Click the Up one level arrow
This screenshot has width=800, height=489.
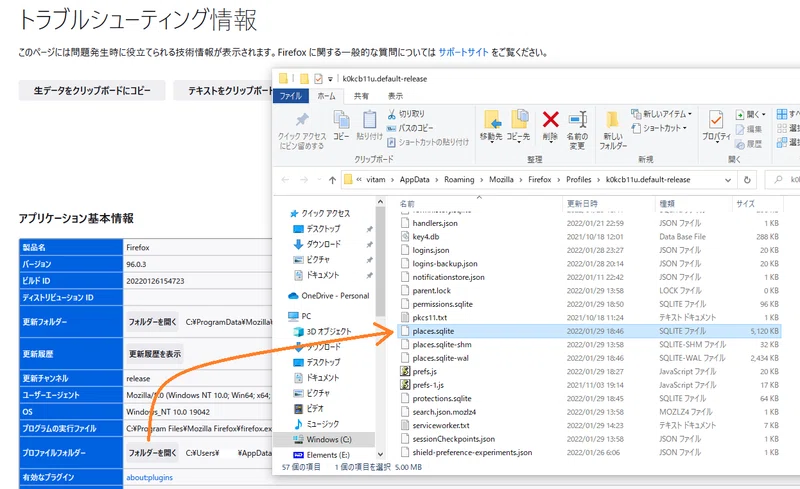332,180
